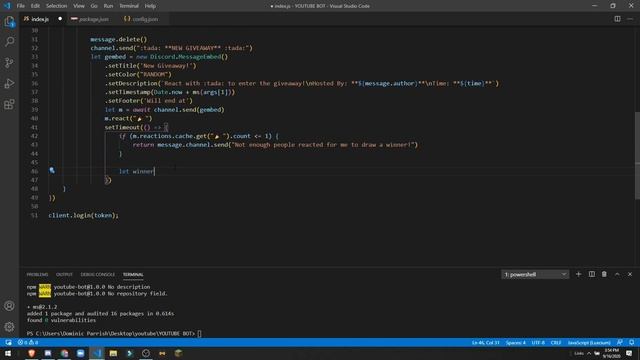Open the Selection menu
This screenshot has height=360, width=640.
pos(56,6)
